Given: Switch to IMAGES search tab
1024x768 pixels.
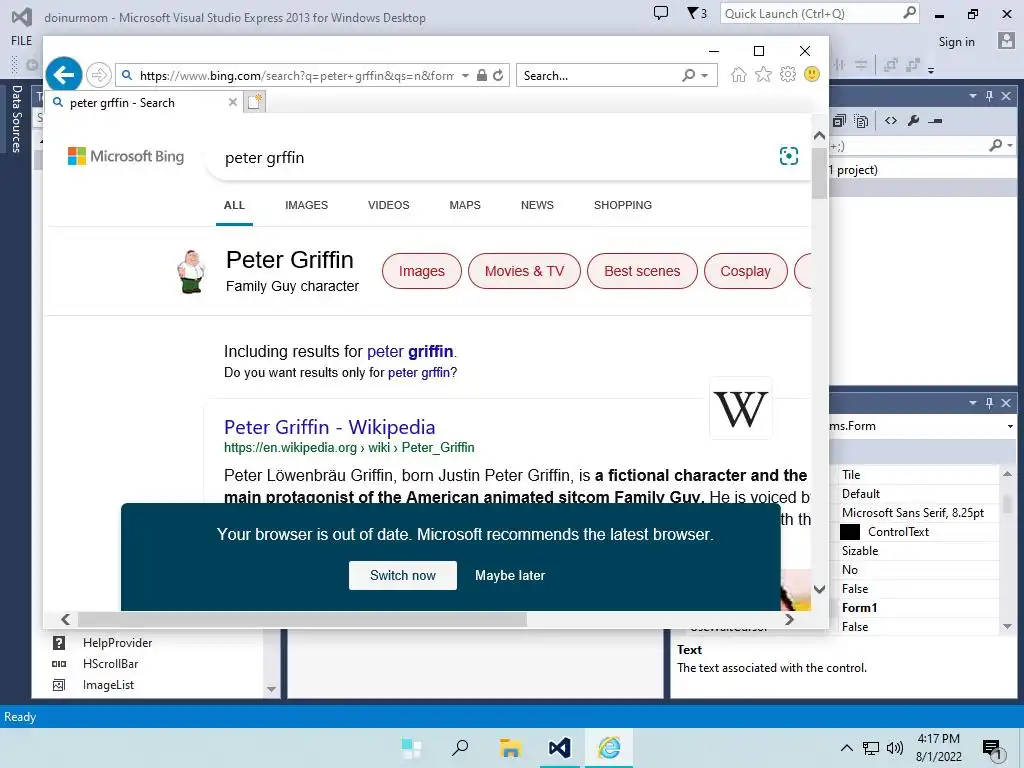Looking at the screenshot, I should 306,205.
